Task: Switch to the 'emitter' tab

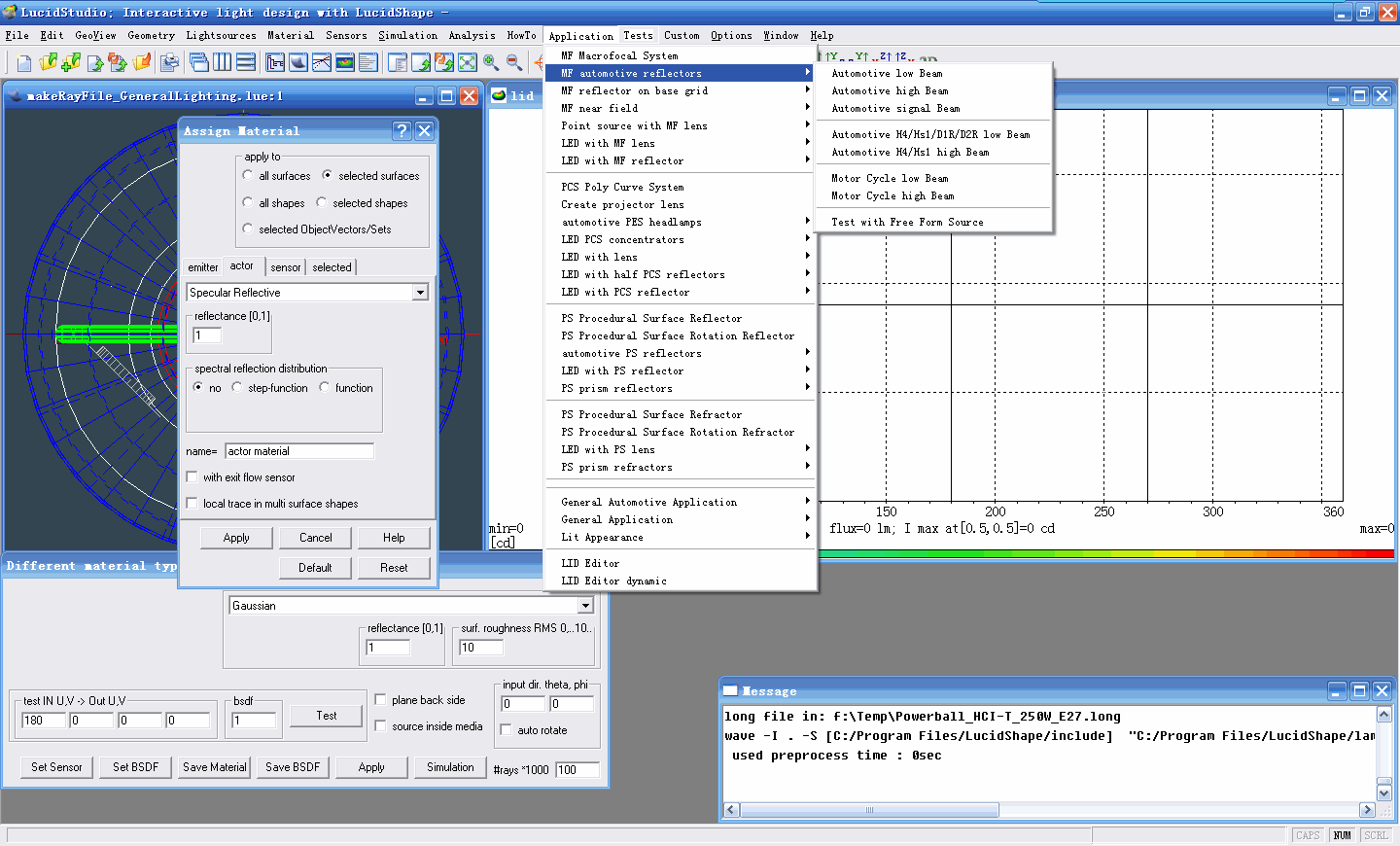Action: (x=202, y=267)
